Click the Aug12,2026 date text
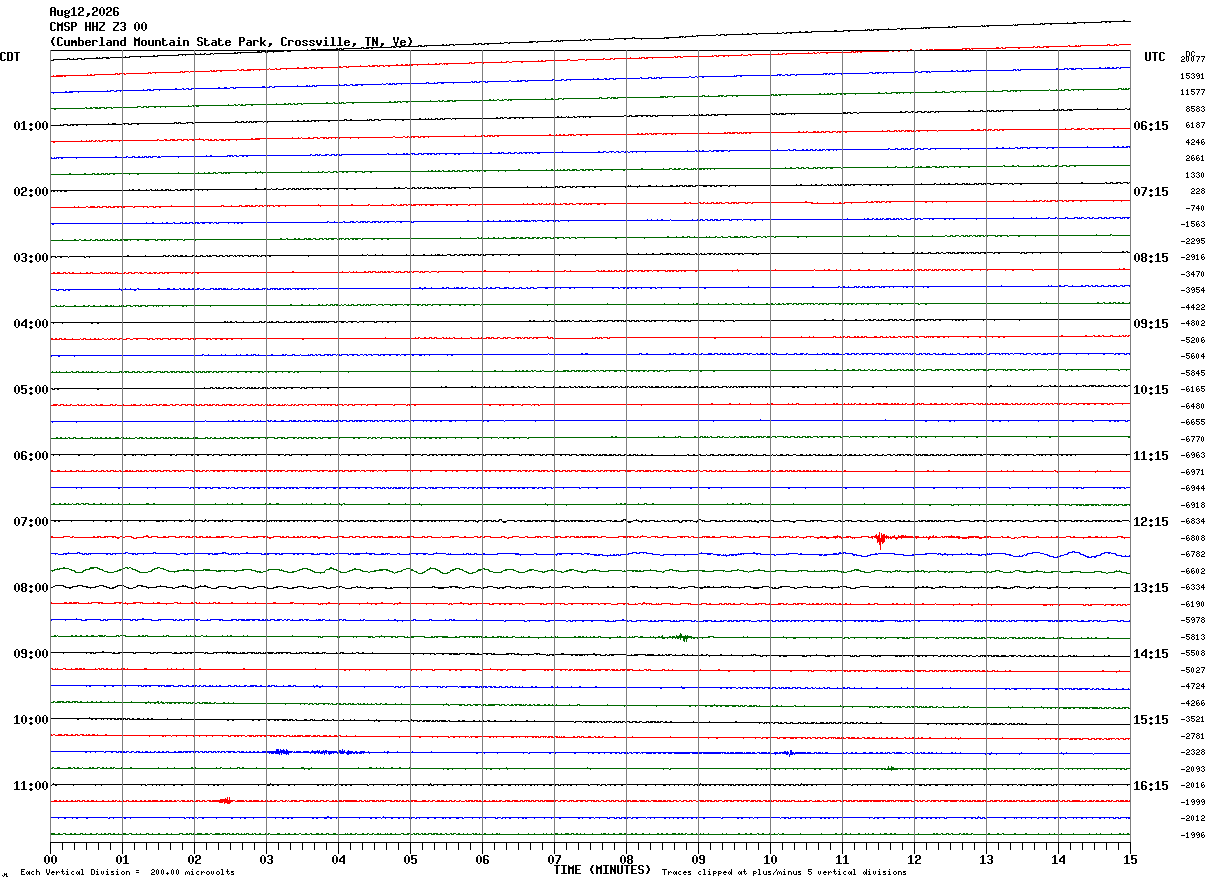 pos(84,12)
